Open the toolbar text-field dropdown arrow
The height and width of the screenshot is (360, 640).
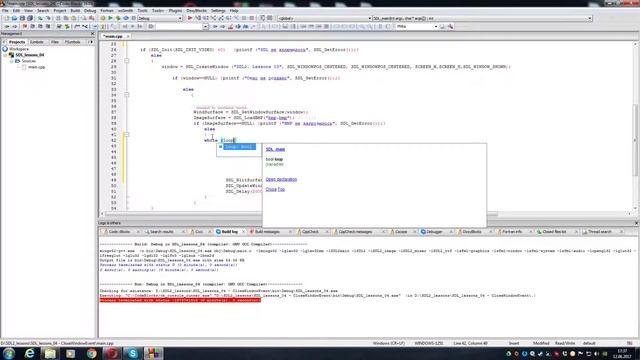tap(205, 27)
